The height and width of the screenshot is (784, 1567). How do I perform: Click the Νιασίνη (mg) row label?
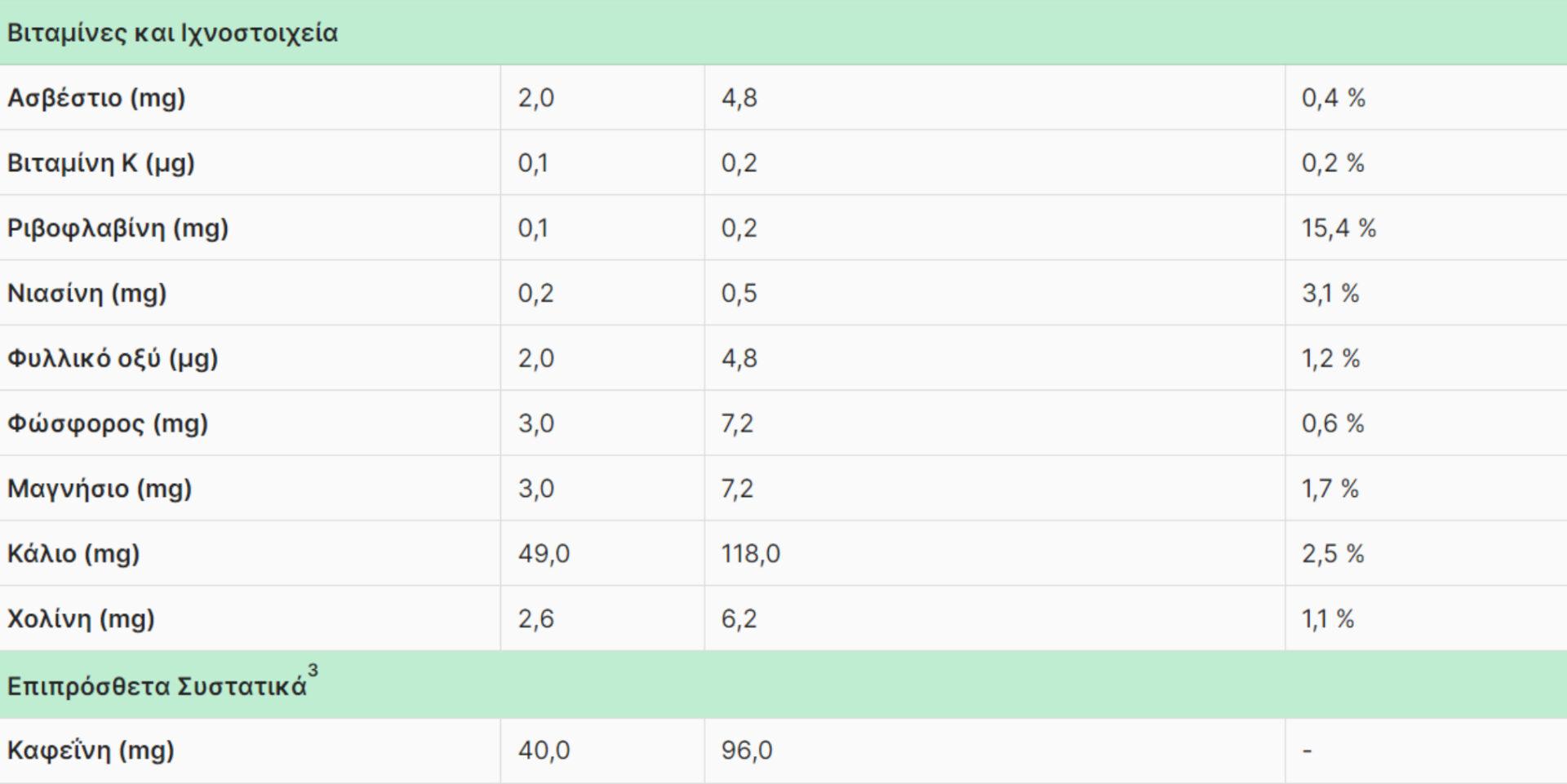[87, 294]
